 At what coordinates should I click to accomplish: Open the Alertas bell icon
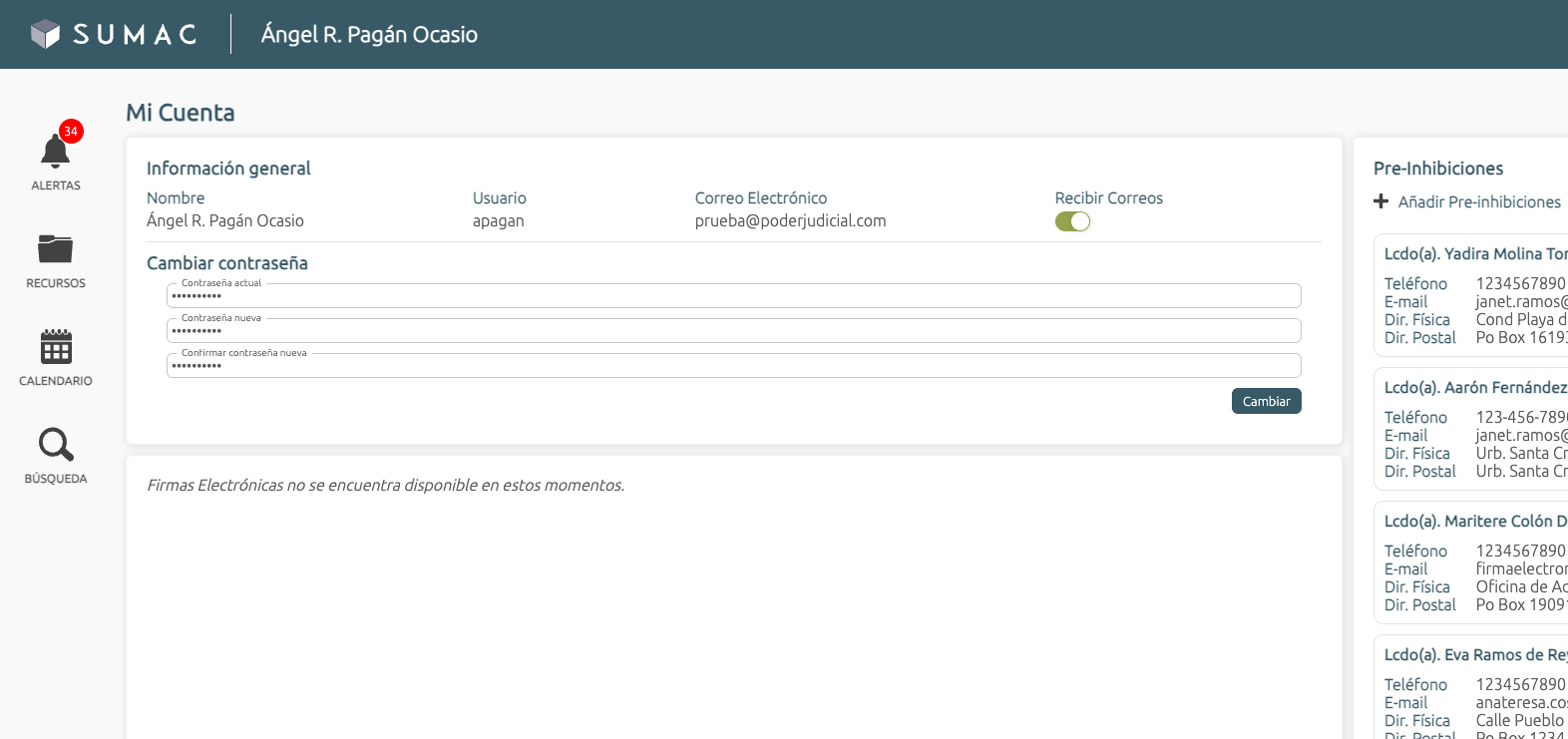pyautogui.click(x=54, y=152)
